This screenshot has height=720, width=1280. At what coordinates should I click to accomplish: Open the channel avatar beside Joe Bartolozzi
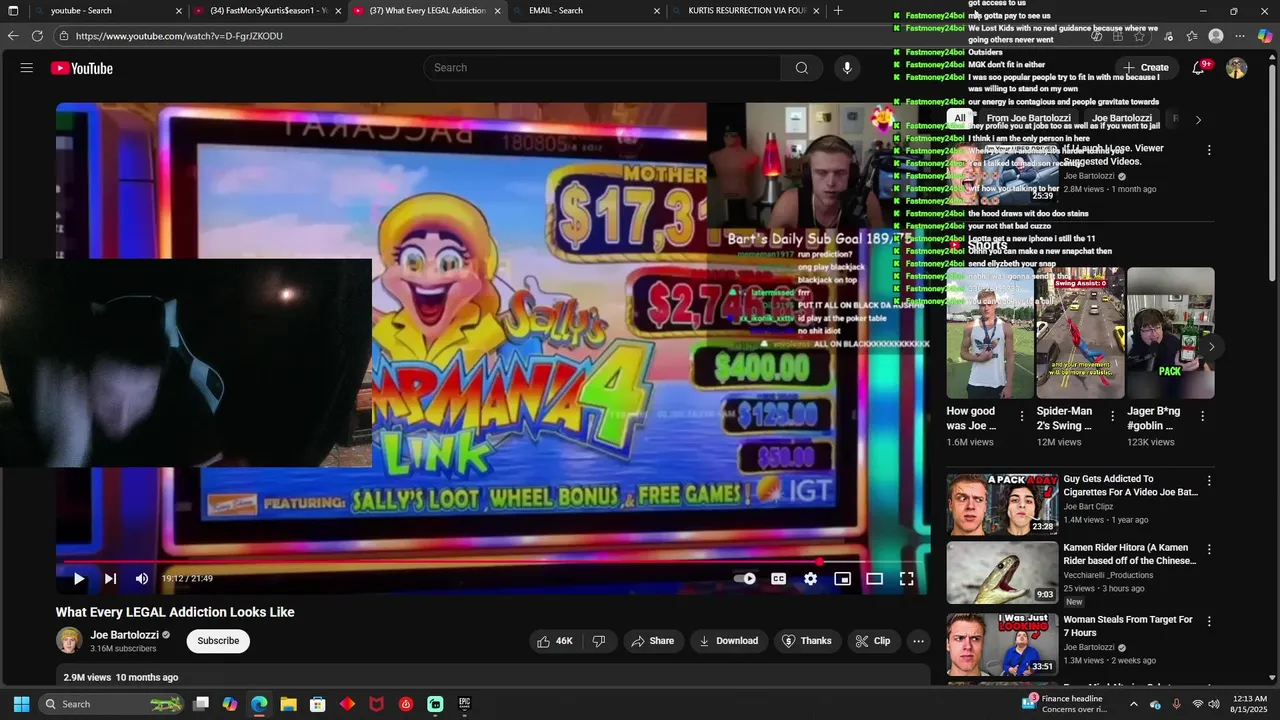(x=69, y=641)
